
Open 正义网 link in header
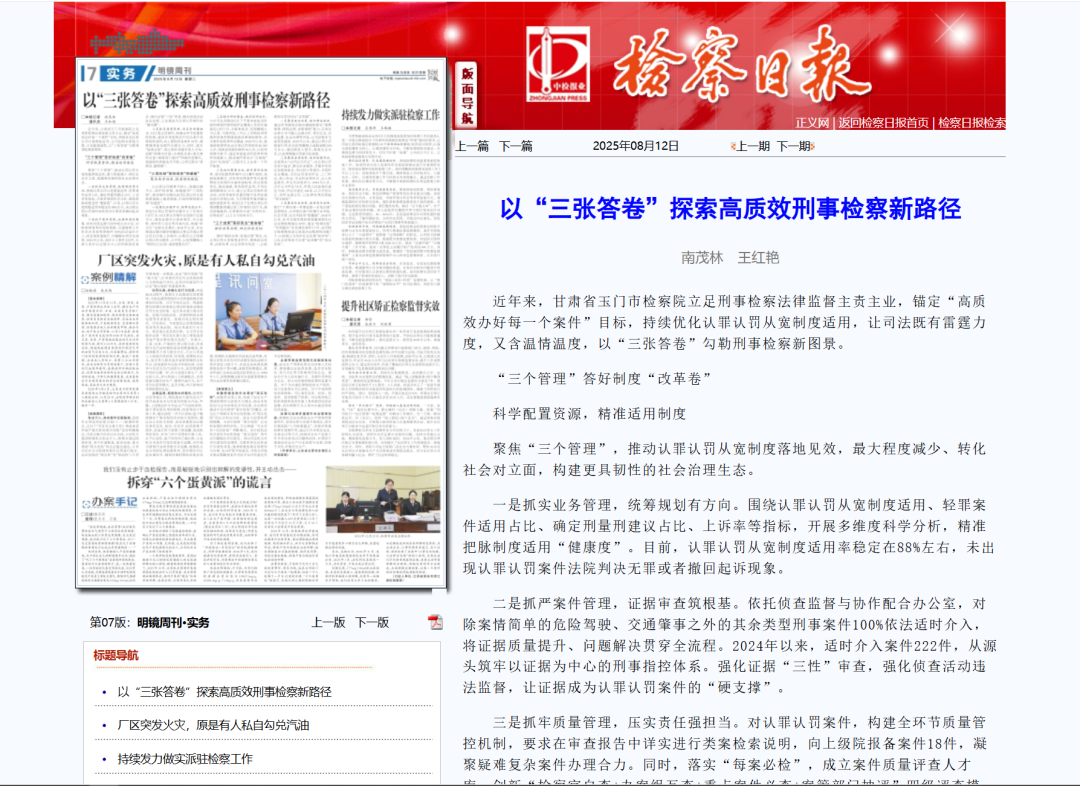(812, 123)
